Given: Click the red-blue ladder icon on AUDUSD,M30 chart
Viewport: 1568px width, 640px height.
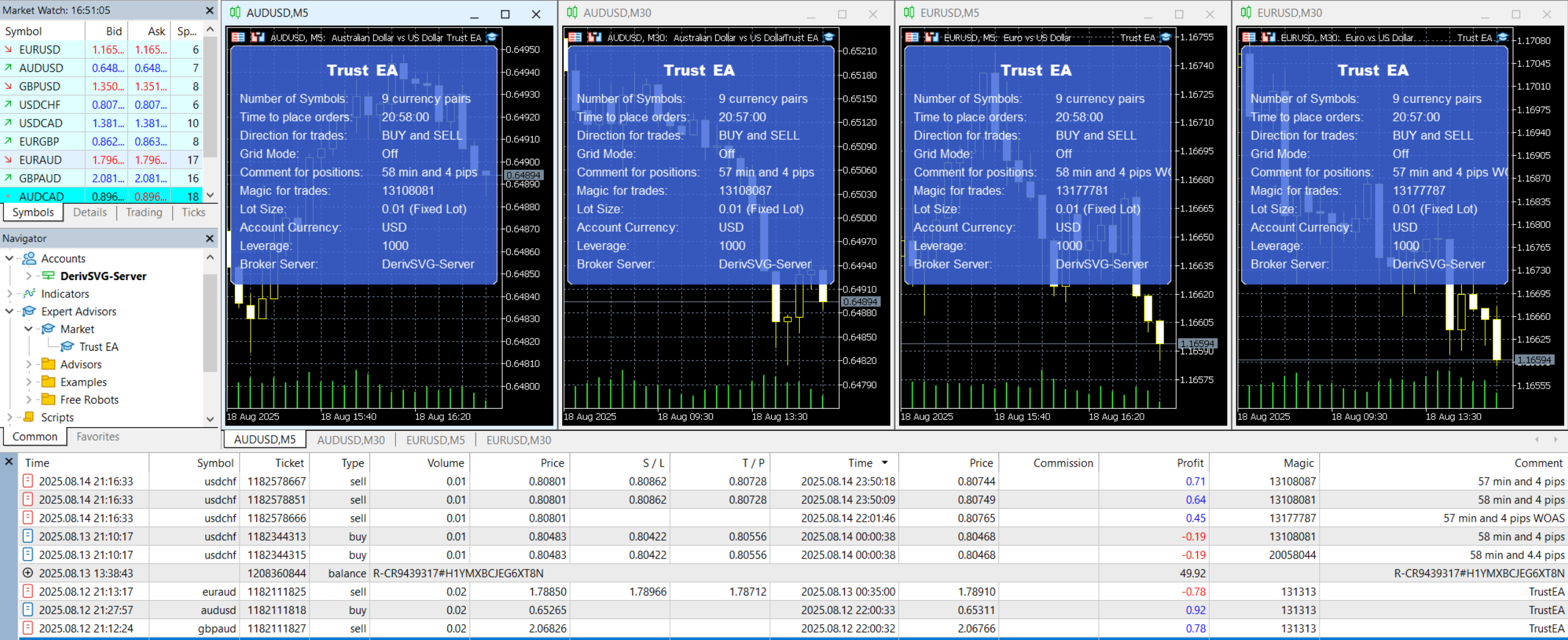Looking at the screenshot, I should pos(595,37).
